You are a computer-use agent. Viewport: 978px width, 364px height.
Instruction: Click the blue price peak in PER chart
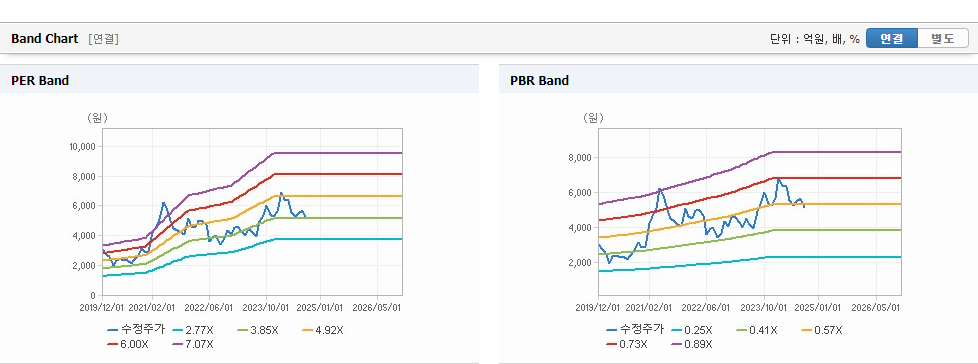(x=281, y=194)
